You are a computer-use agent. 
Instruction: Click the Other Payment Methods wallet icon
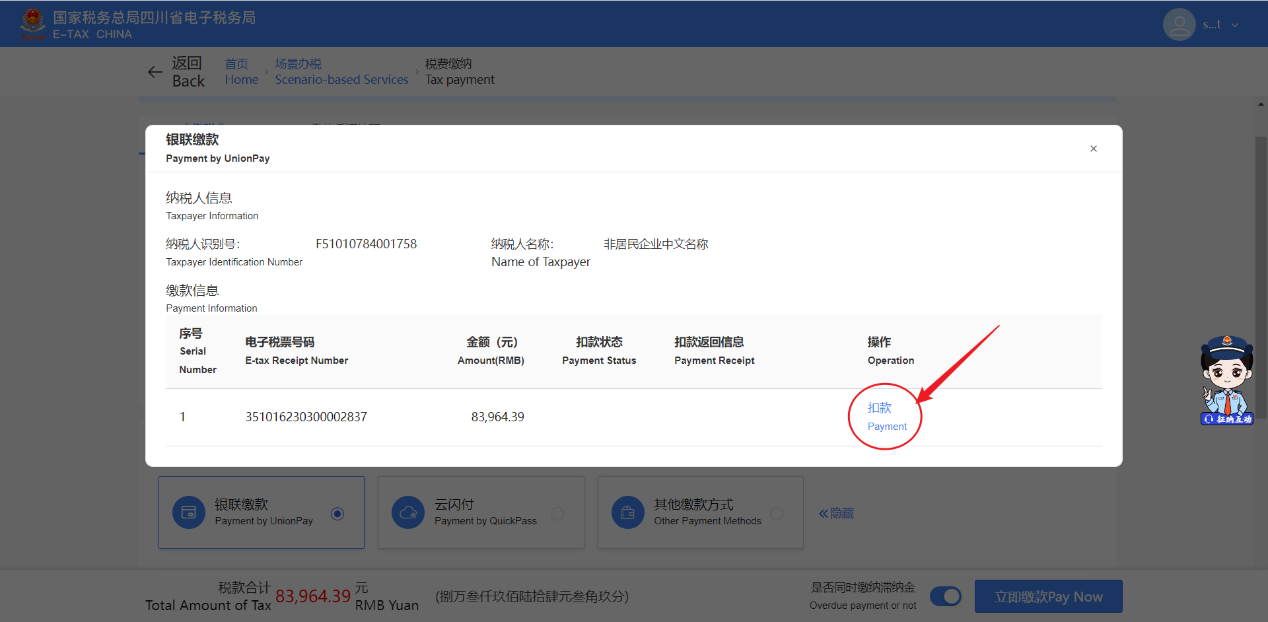click(628, 513)
